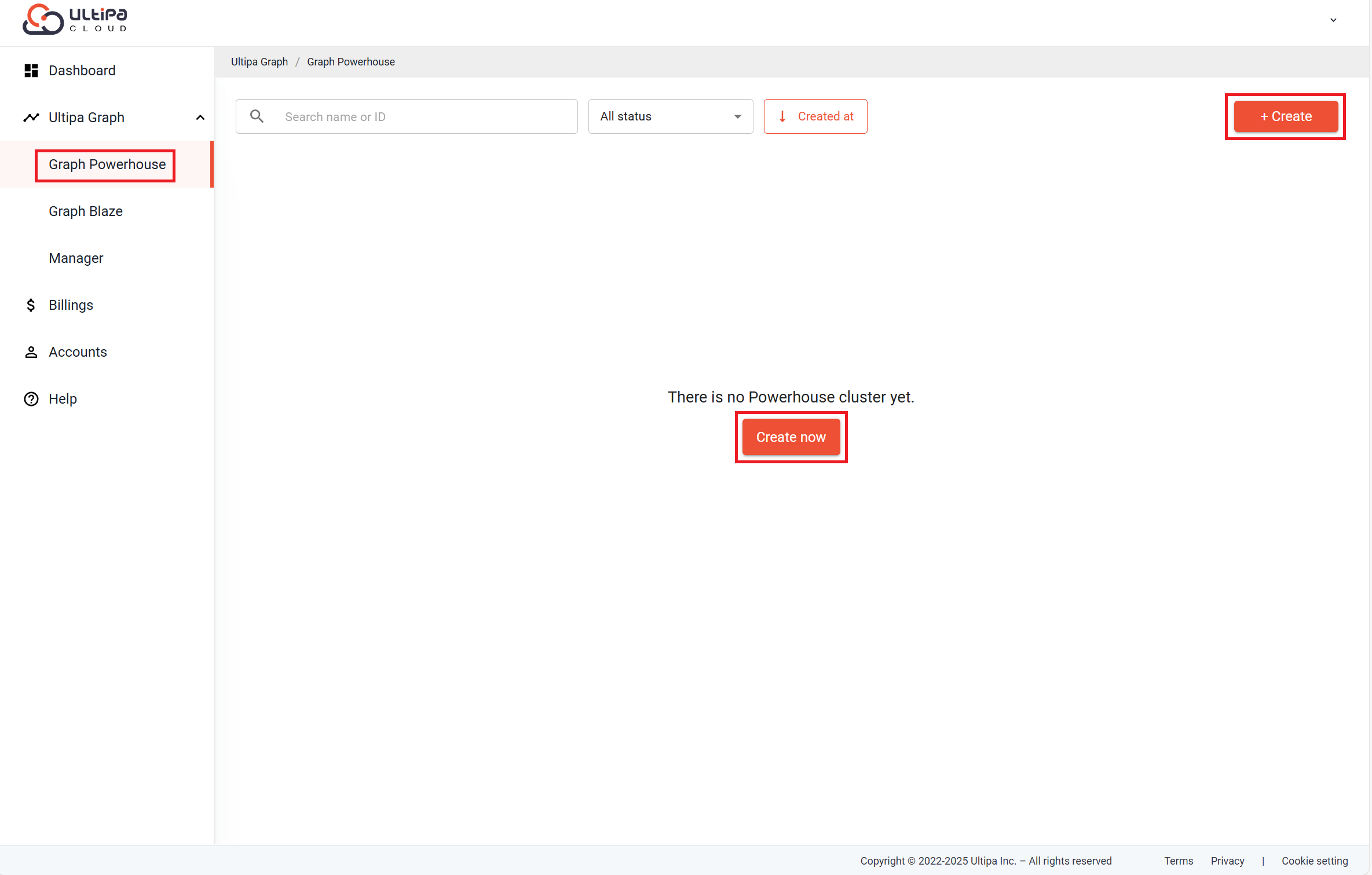Open the Manager sidebar item

click(x=107, y=258)
